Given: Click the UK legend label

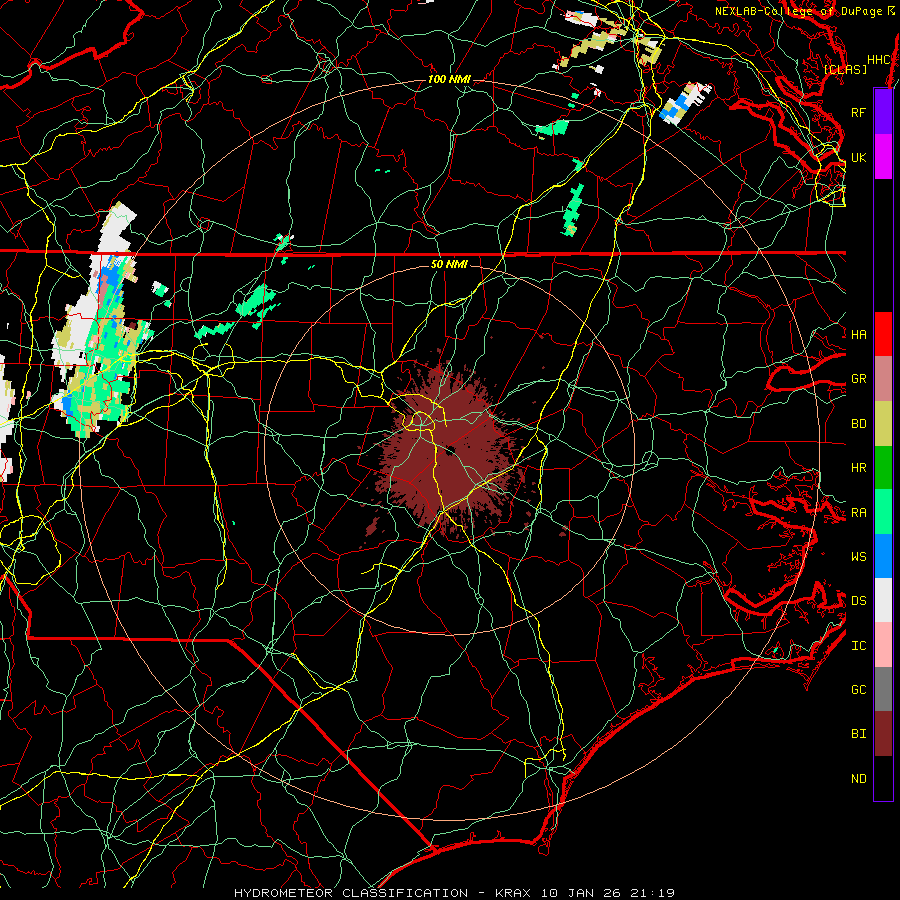Looking at the screenshot, I should pos(858,157).
